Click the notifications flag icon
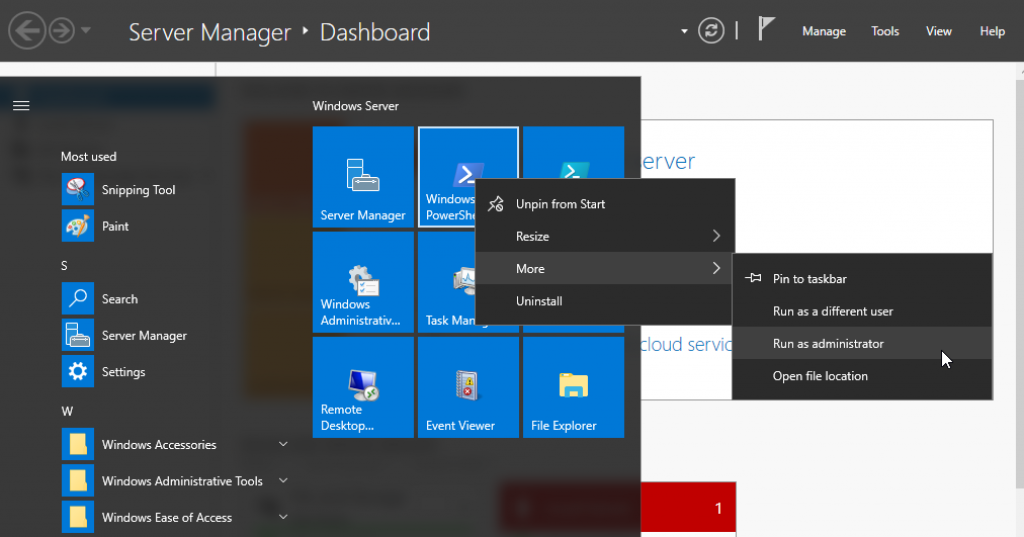 click(766, 30)
